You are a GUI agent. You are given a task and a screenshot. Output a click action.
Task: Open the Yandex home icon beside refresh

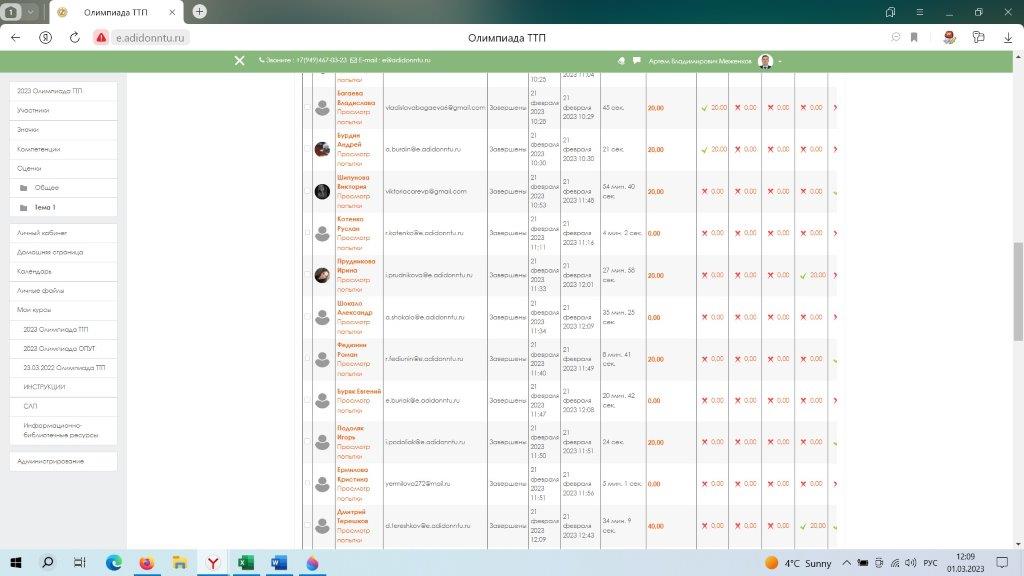point(45,38)
